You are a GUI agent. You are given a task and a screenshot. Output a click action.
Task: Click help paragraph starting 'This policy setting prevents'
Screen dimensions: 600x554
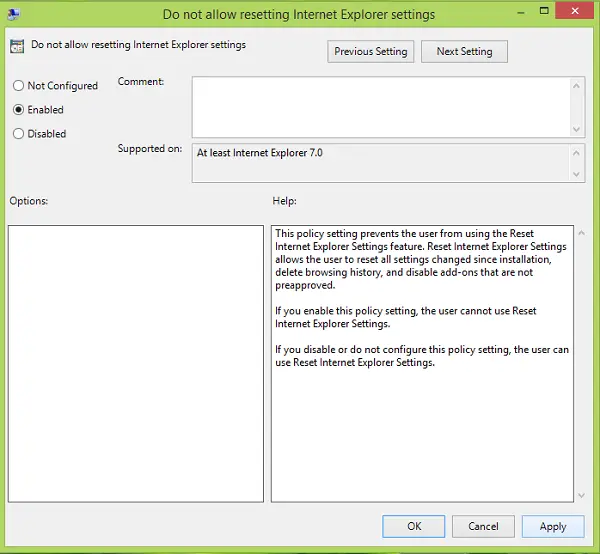tap(421, 259)
